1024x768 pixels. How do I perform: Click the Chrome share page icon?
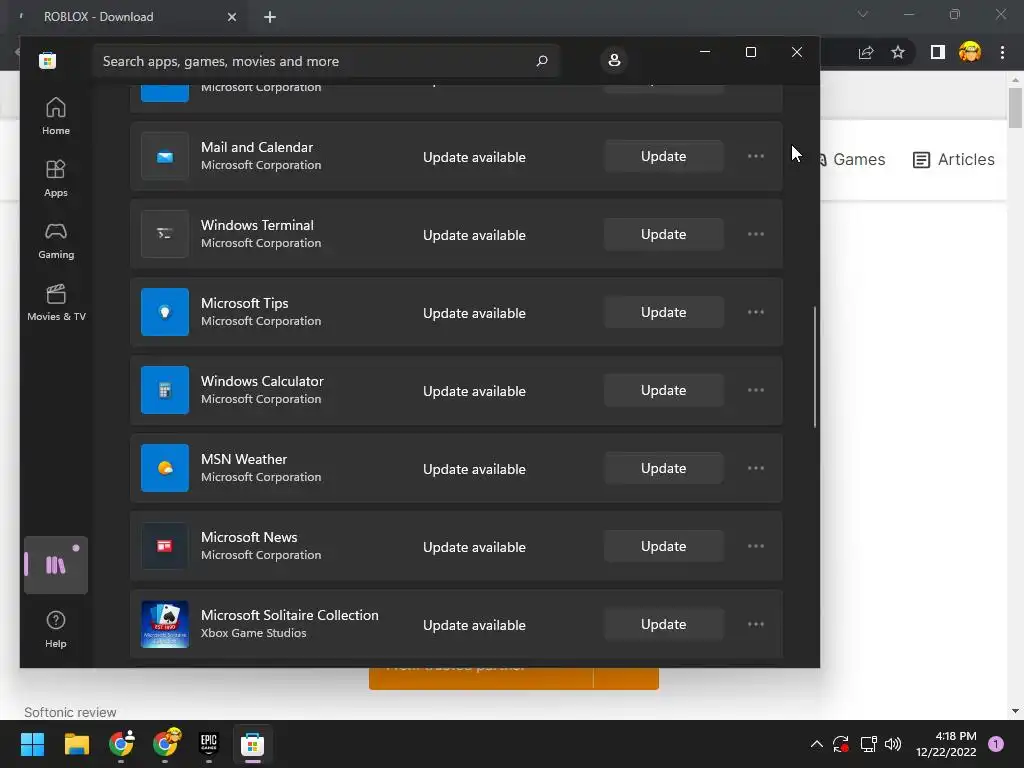(866, 52)
